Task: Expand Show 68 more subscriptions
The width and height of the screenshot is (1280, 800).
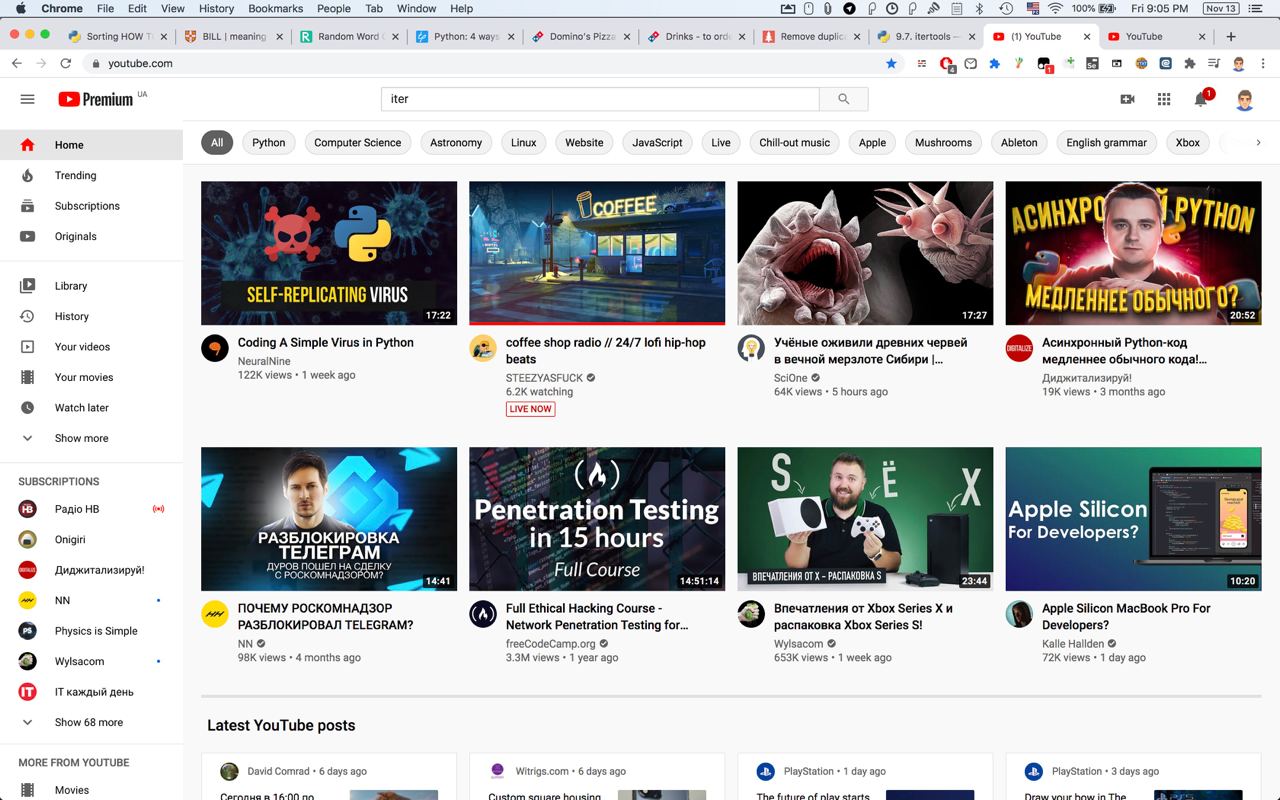Action: [92, 722]
